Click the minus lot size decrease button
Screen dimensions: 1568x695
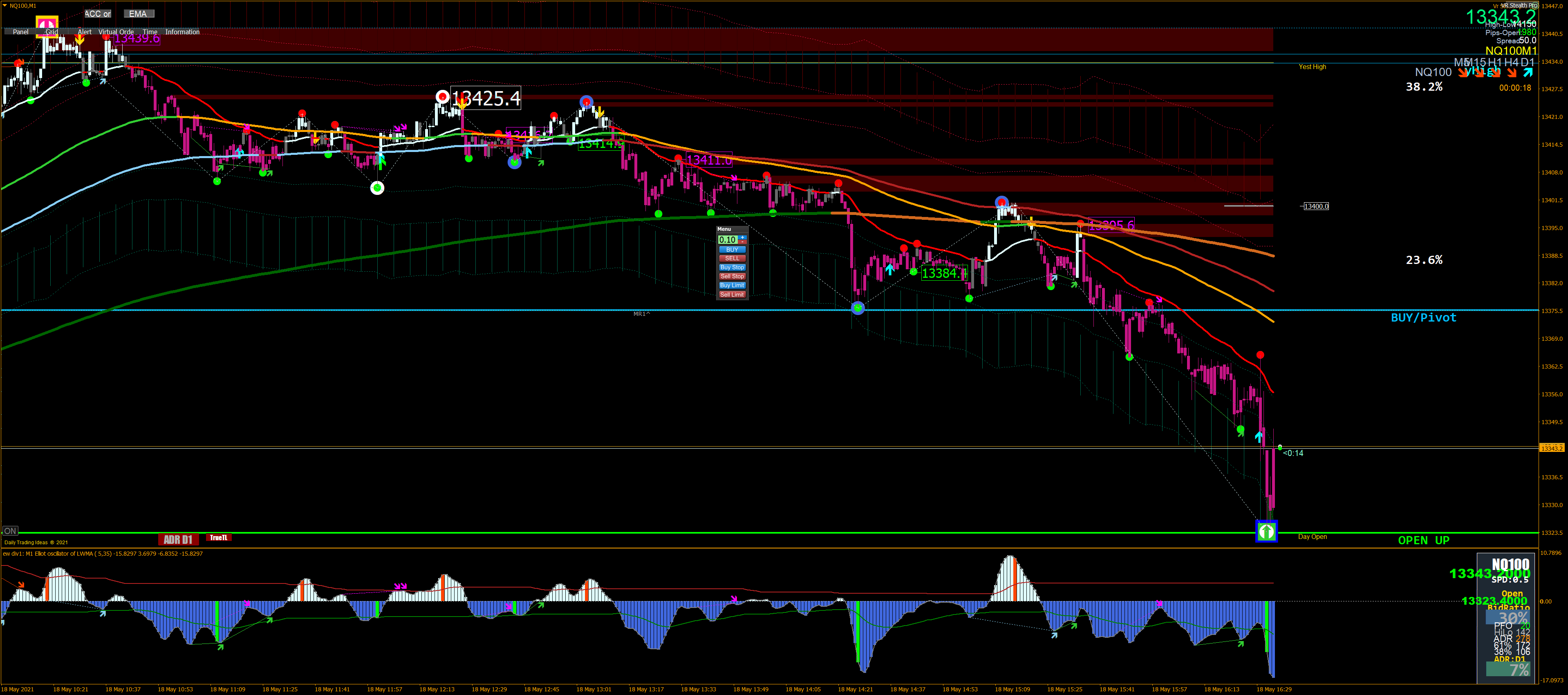coord(742,242)
